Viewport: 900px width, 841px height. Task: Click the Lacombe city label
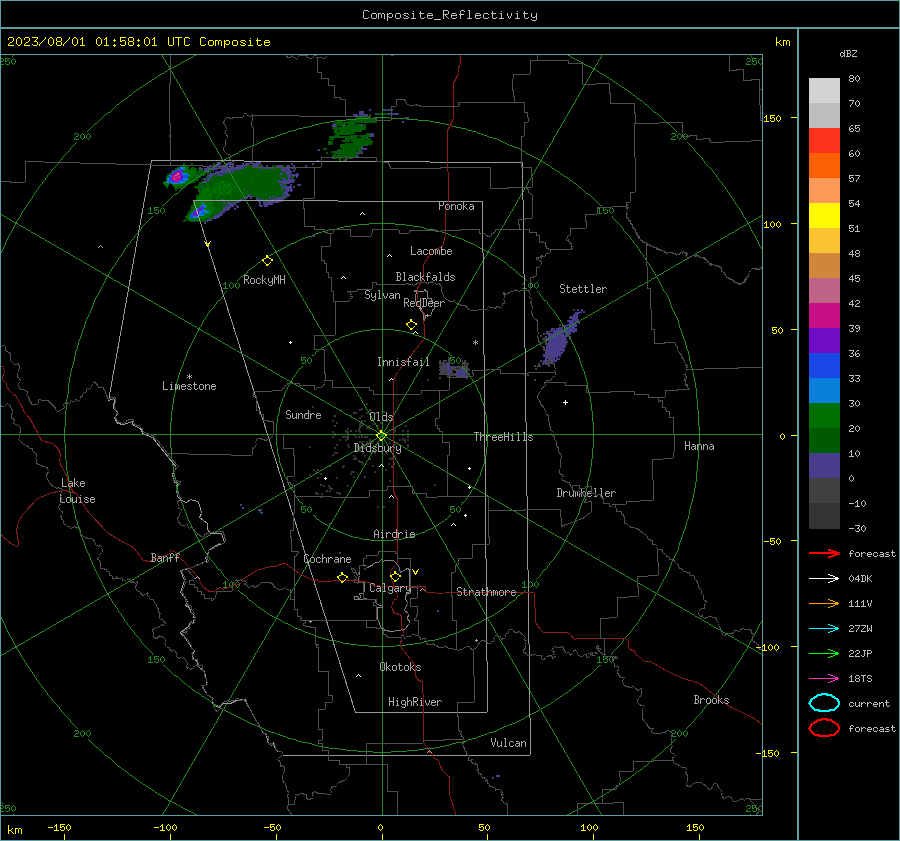pyautogui.click(x=431, y=251)
